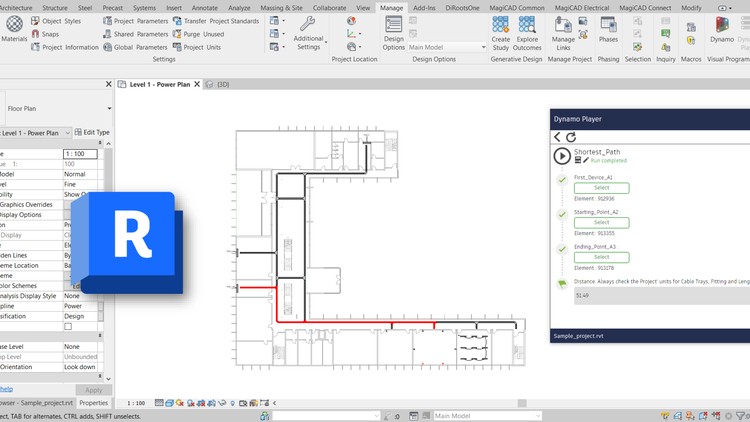Click view scale value field 1 : 100 in Properties
The image size is (750, 422).
tap(80, 154)
